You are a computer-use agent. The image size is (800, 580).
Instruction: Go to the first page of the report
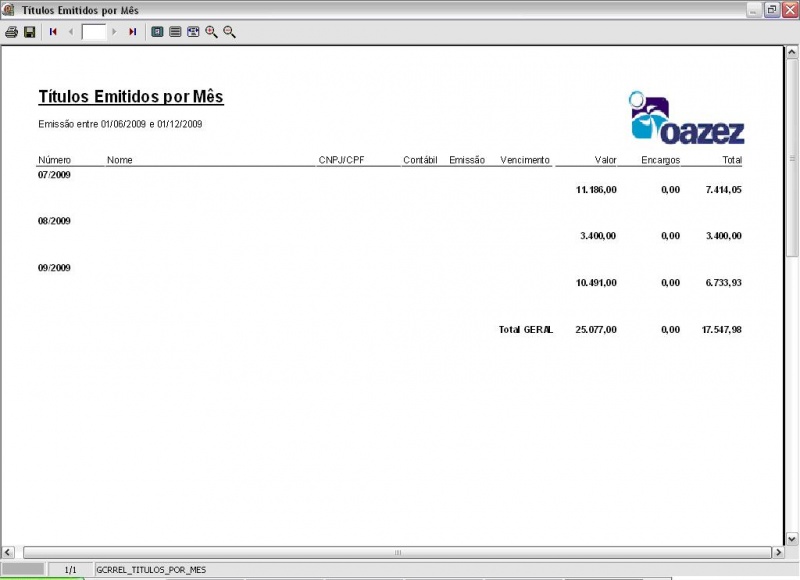click(53, 32)
